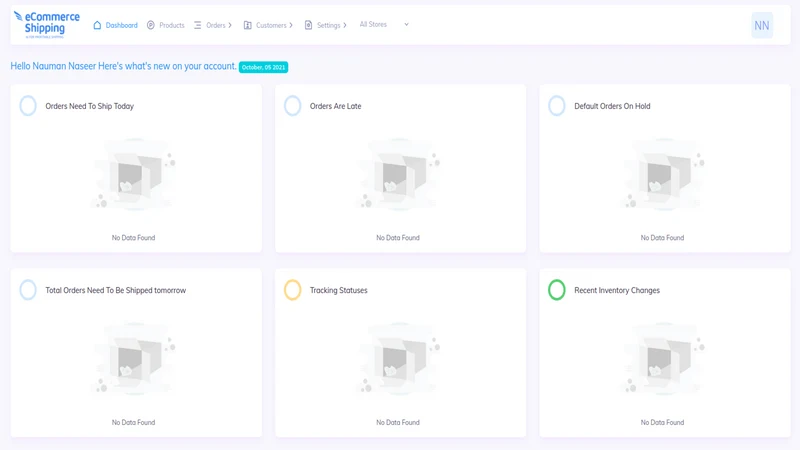Click empty box image in Orders Are Late
This screenshot has width=800, height=450.
398,175
